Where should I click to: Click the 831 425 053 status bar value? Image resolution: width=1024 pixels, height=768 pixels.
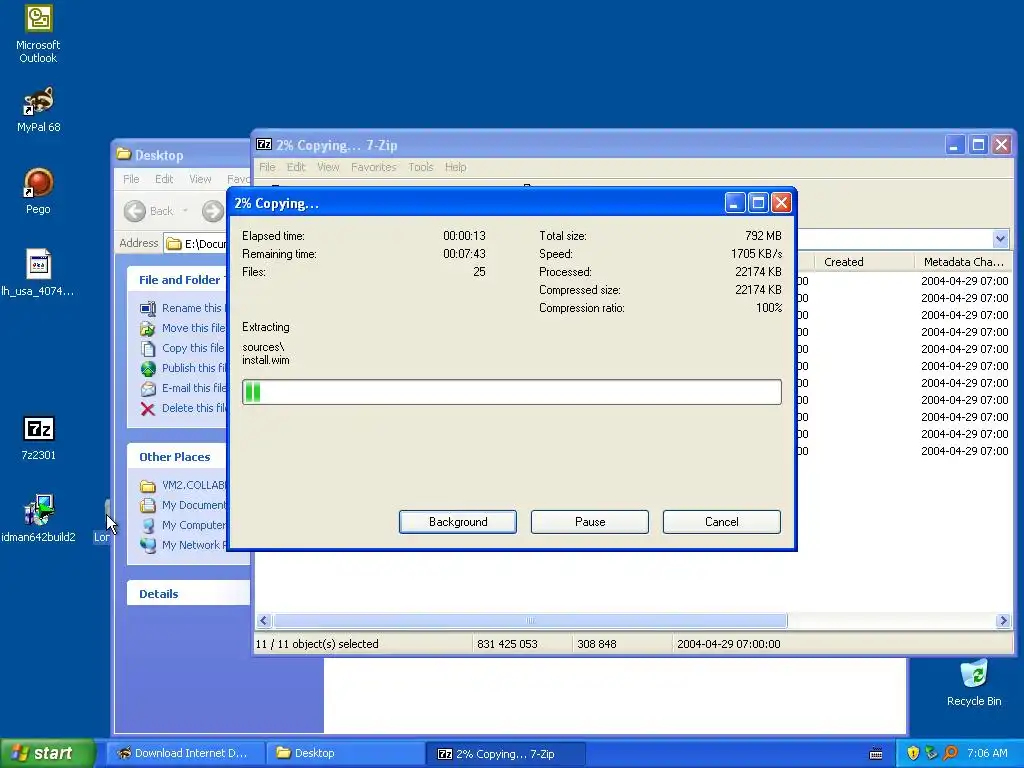pos(507,644)
